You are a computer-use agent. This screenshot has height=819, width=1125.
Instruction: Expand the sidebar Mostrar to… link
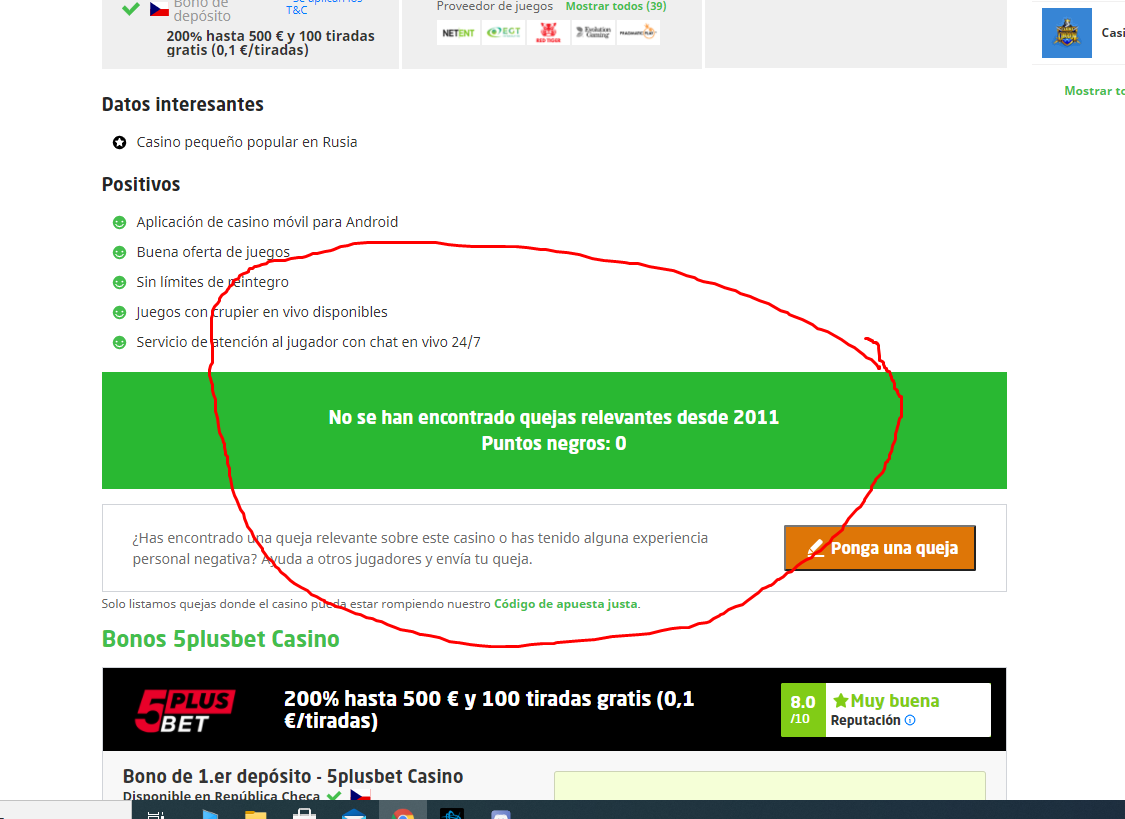(1094, 91)
